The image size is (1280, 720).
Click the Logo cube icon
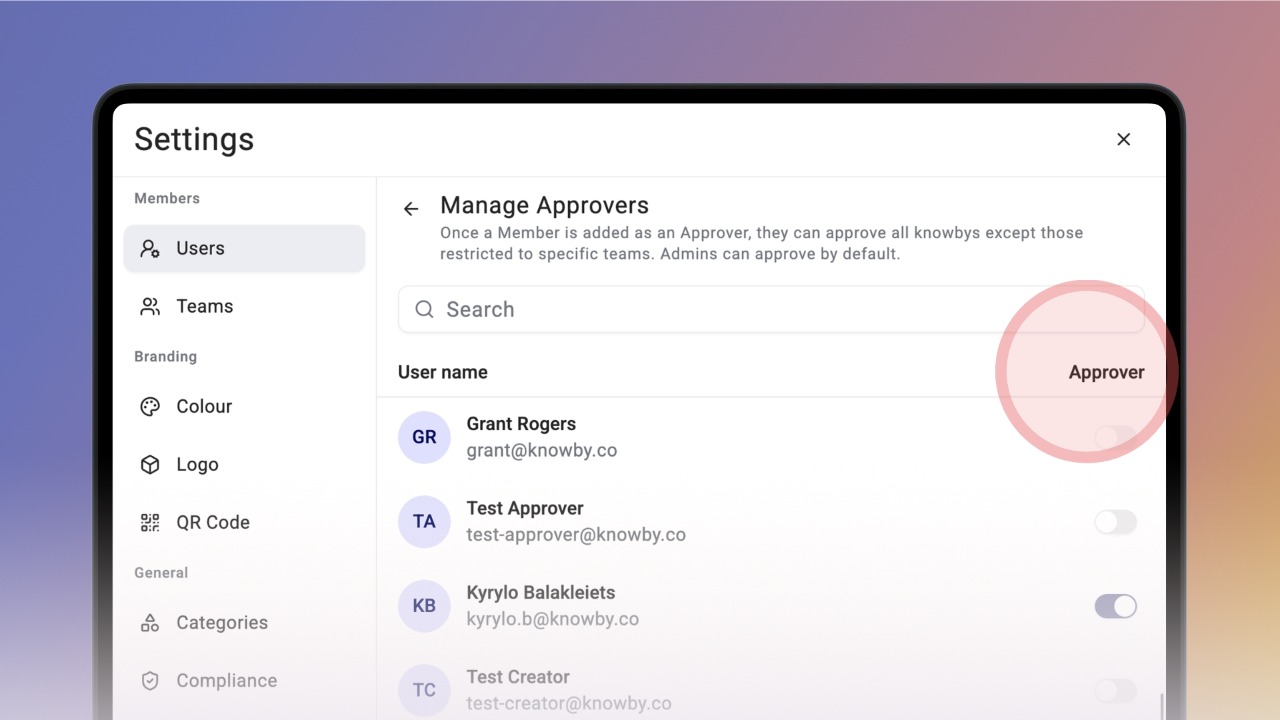(150, 465)
